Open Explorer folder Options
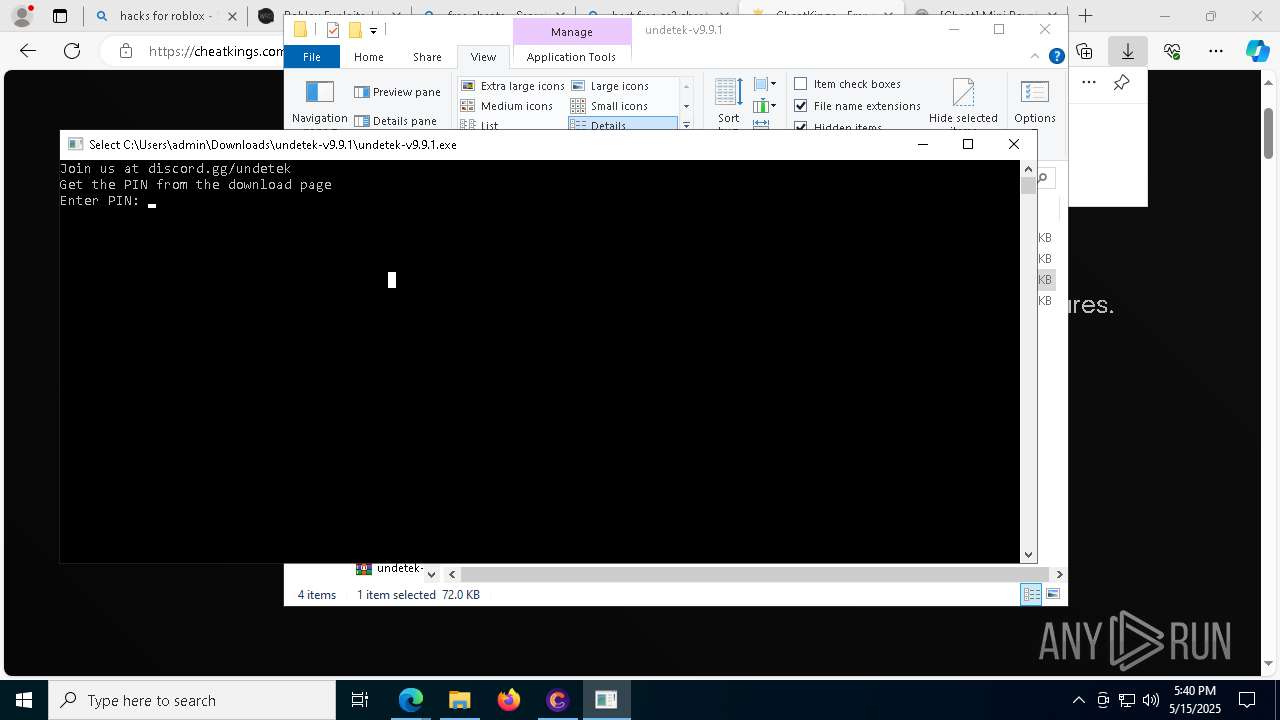This screenshot has height=720, width=1280. click(x=1034, y=102)
